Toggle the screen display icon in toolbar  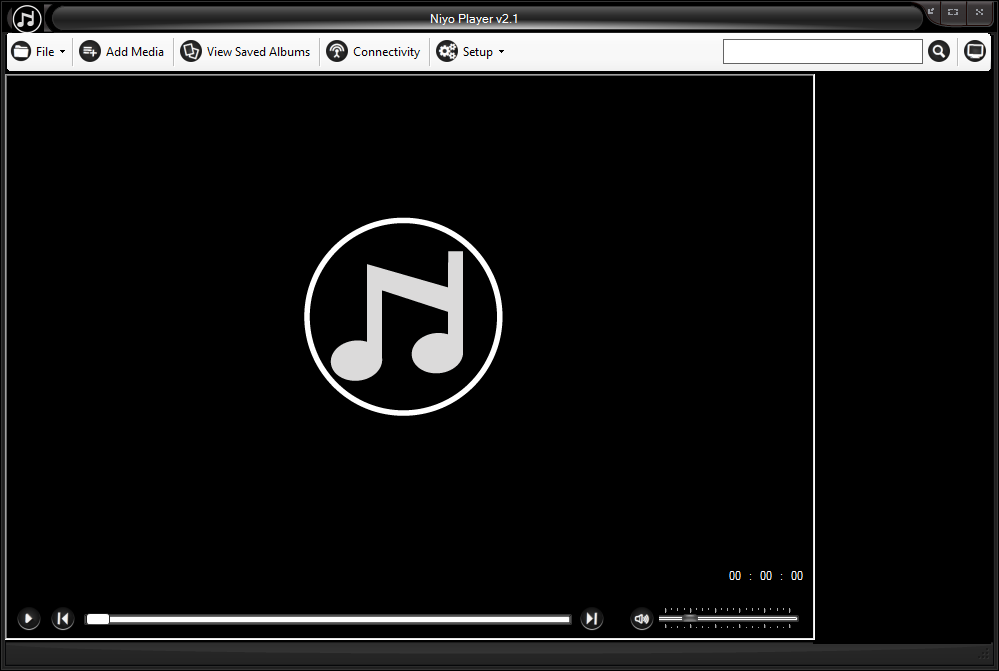(x=975, y=51)
